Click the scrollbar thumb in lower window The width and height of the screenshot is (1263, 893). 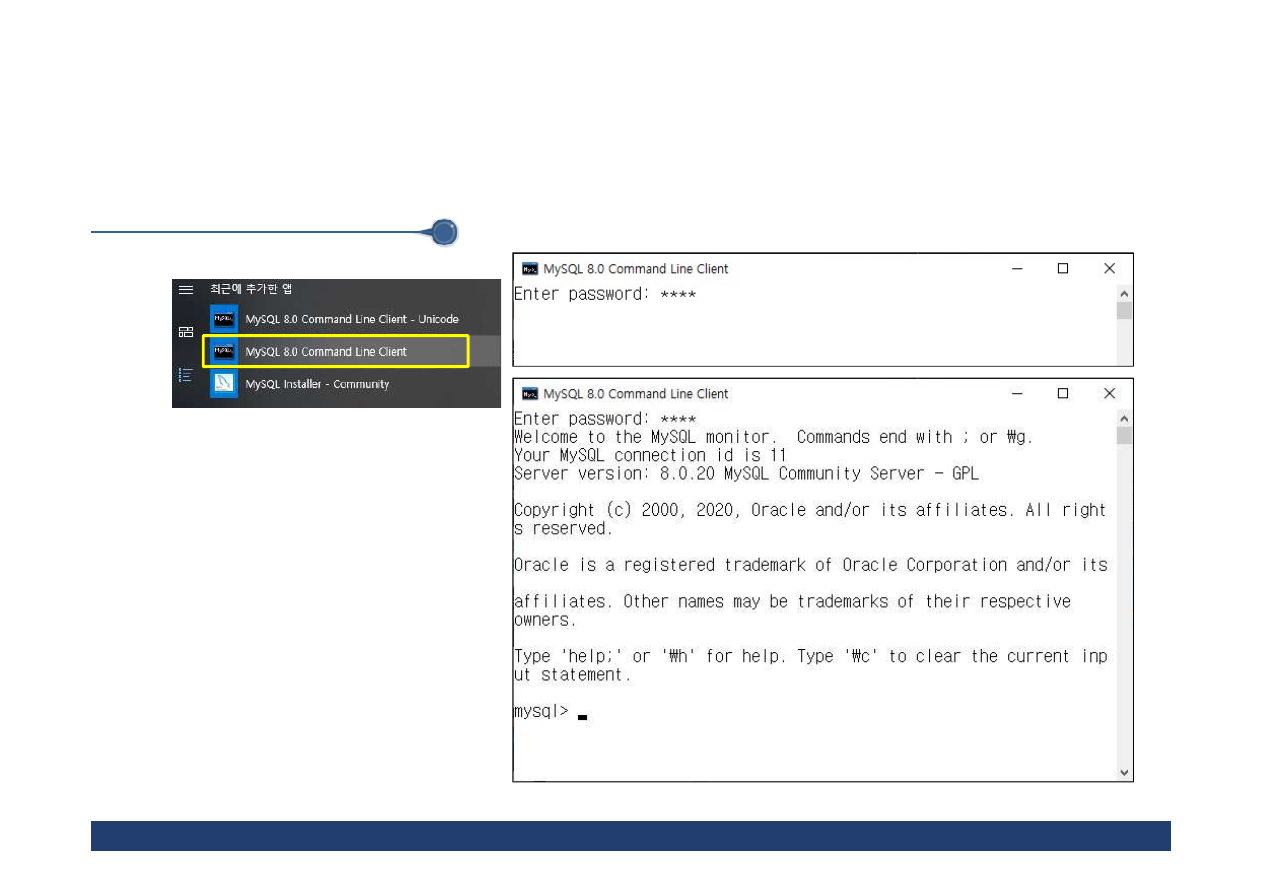coord(1124,436)
